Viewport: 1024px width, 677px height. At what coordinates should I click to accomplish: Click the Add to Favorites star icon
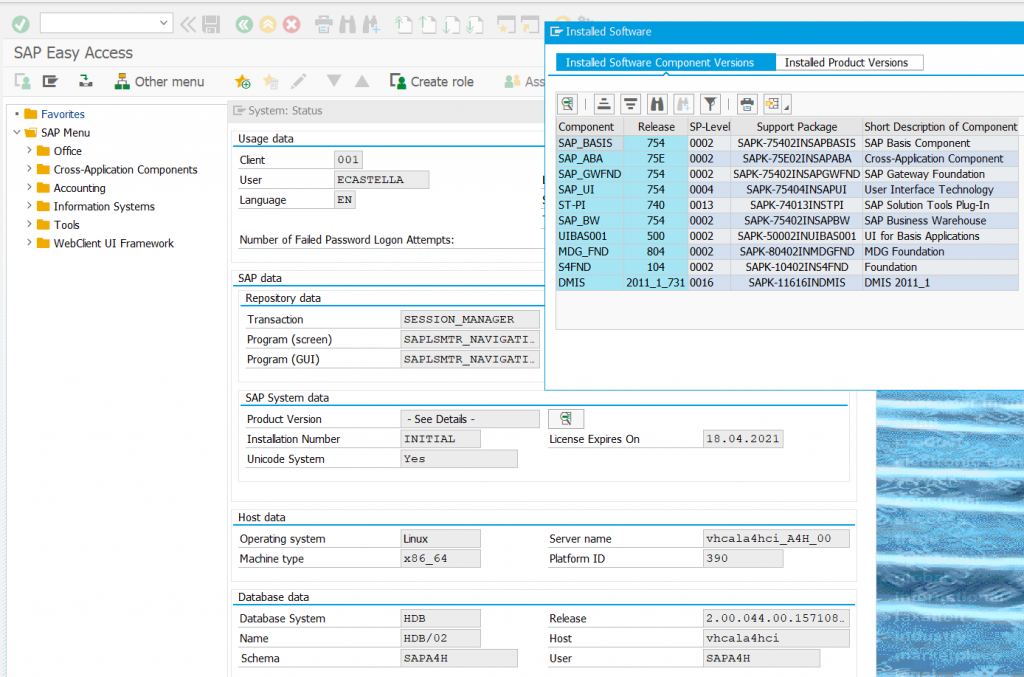point(242,82)
